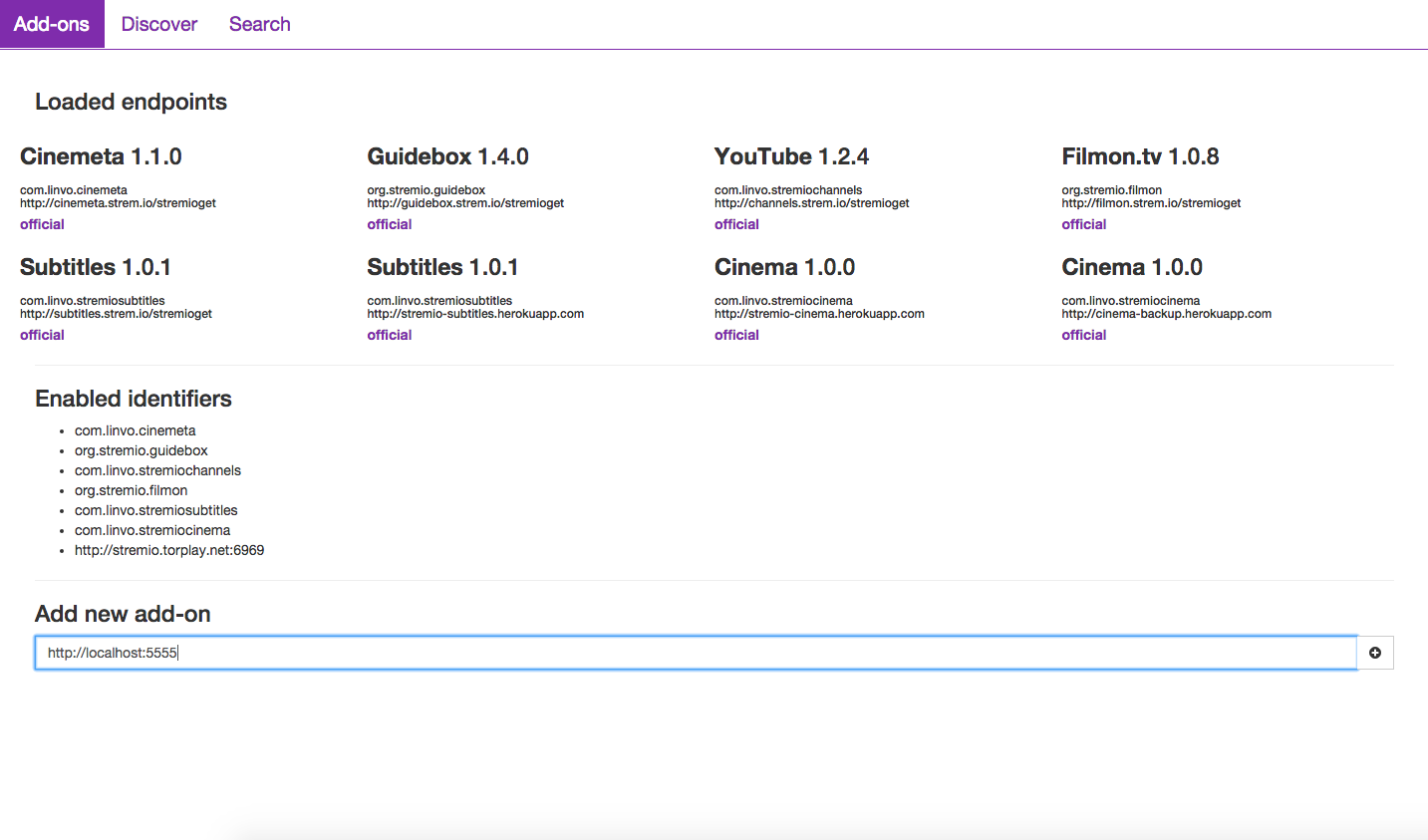Image resolution: width=1428 pixels, height=840 pixels.
Task: Select com.linvo.stremiochannels under the YouTube heading
Action: click(788, 190)
